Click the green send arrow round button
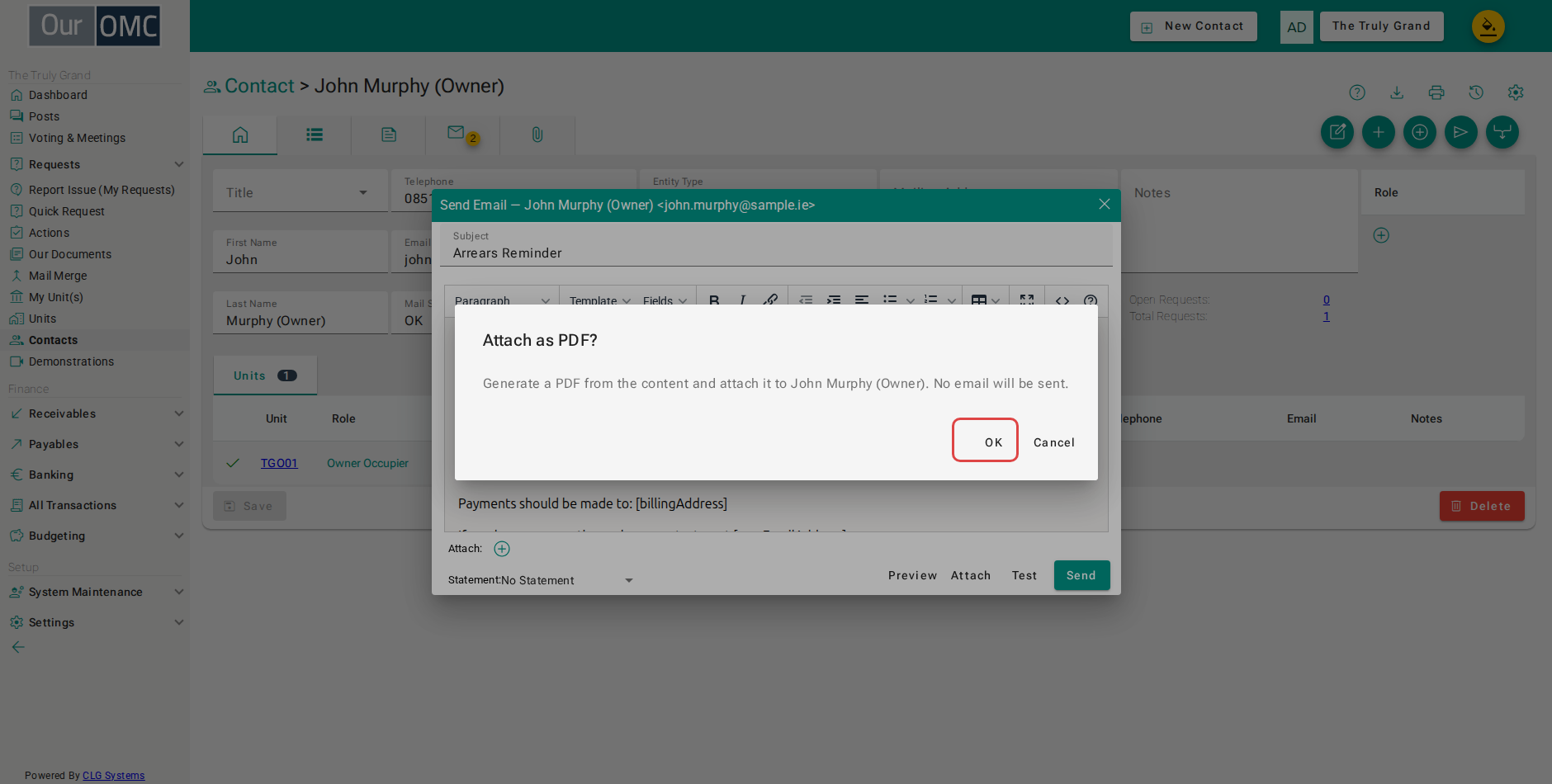 coord(1461,132)
